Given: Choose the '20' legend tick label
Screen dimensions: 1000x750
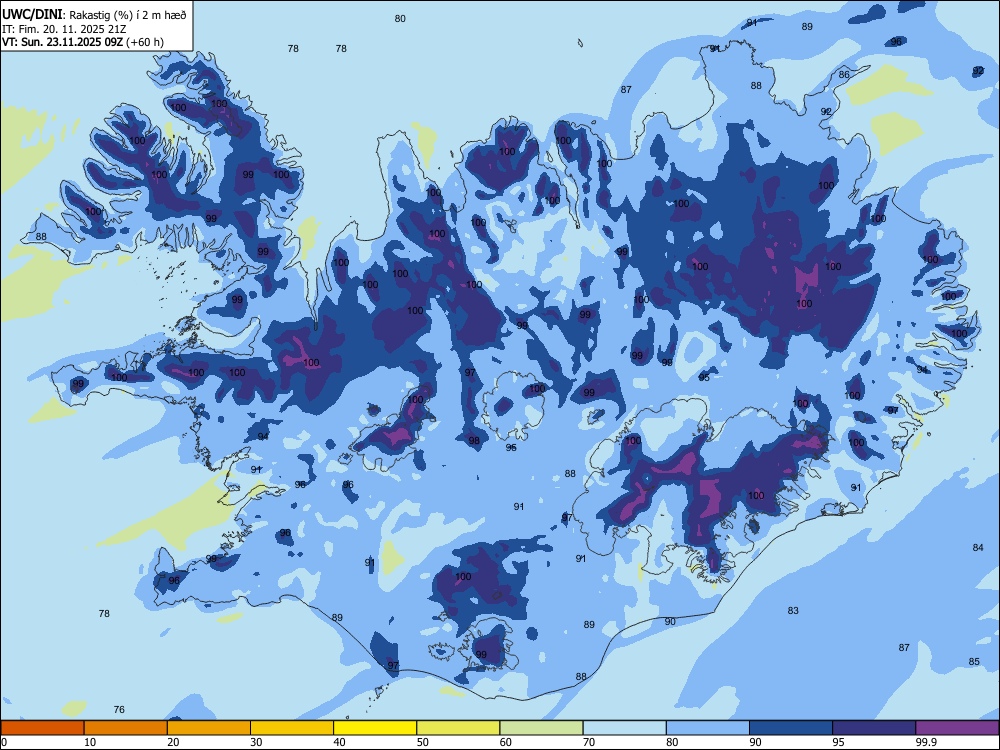Looking at the screenshot, I should point(173,742).
